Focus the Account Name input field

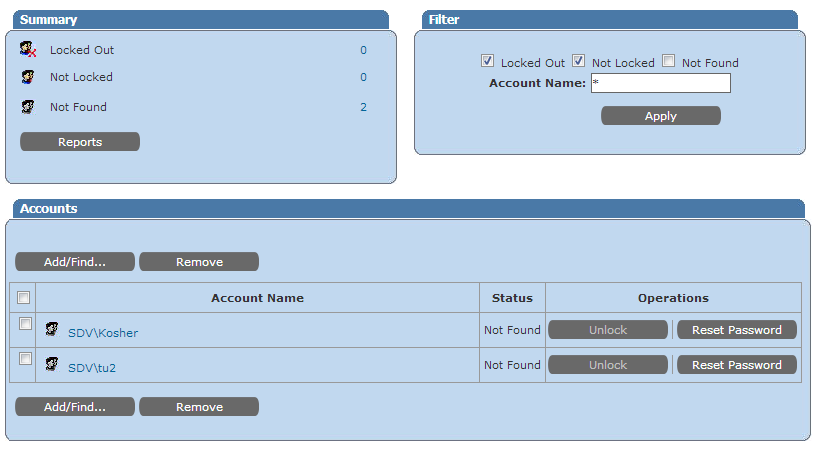click(660, 83)
